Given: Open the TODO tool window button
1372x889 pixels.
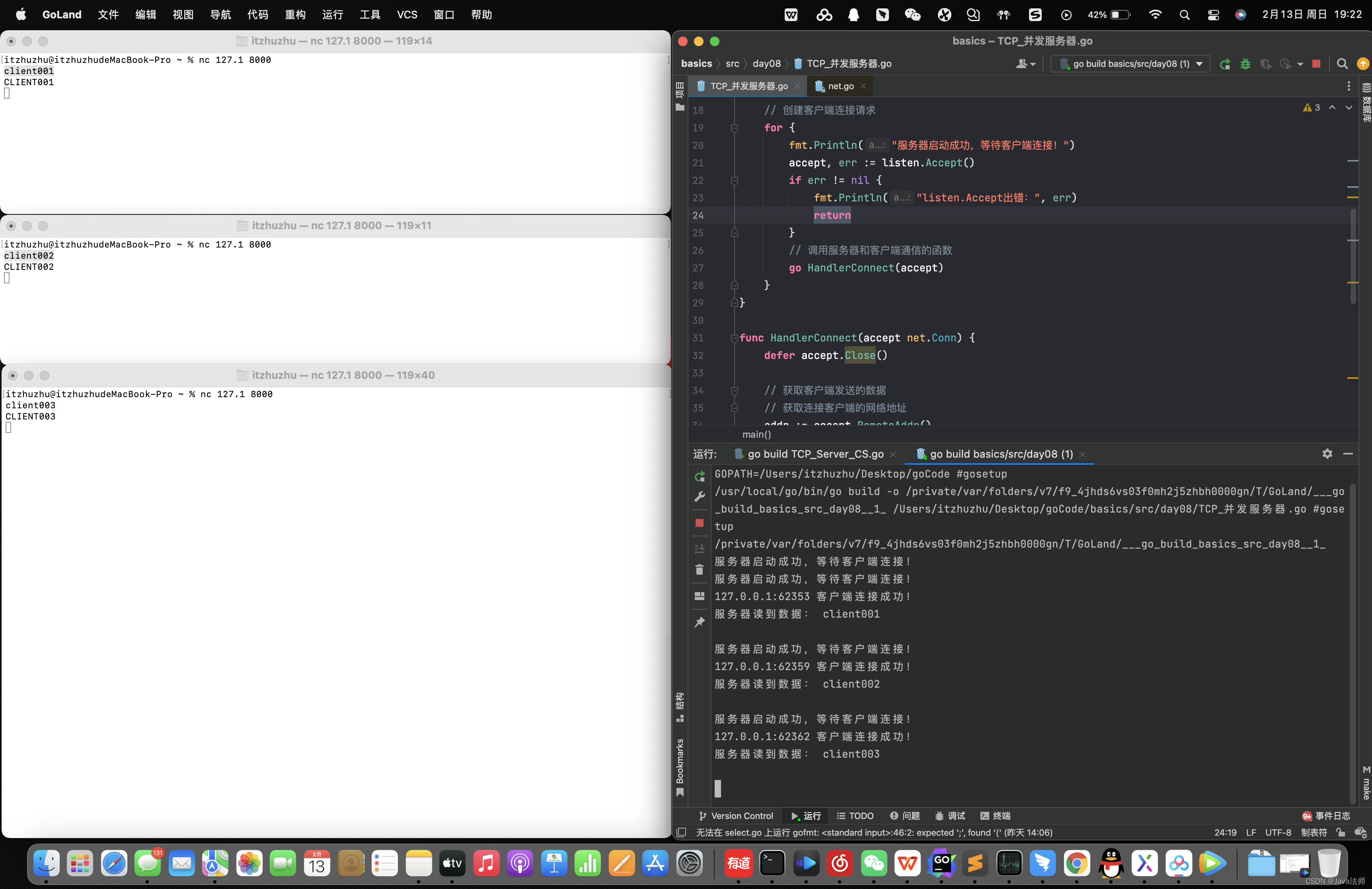Looking at the screenshot, I should (856, 816).
